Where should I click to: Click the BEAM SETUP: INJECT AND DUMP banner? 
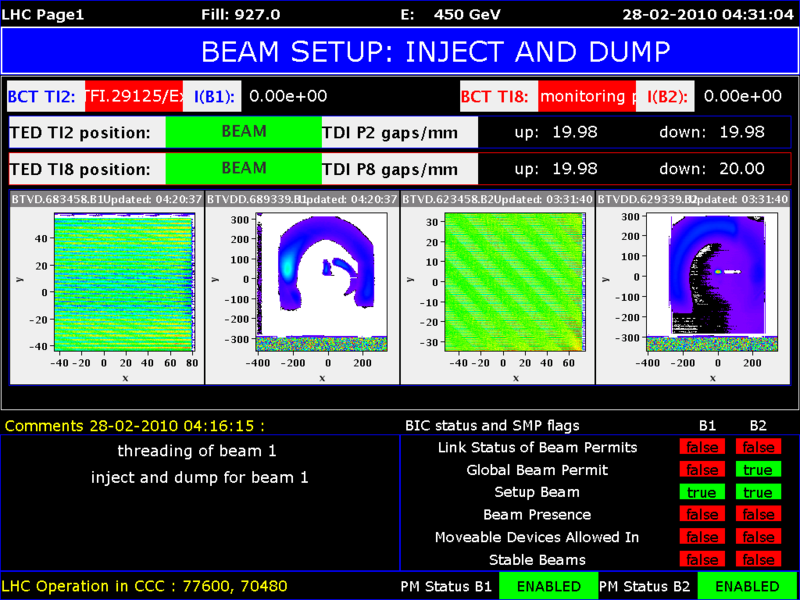click(x=399, y=51)
